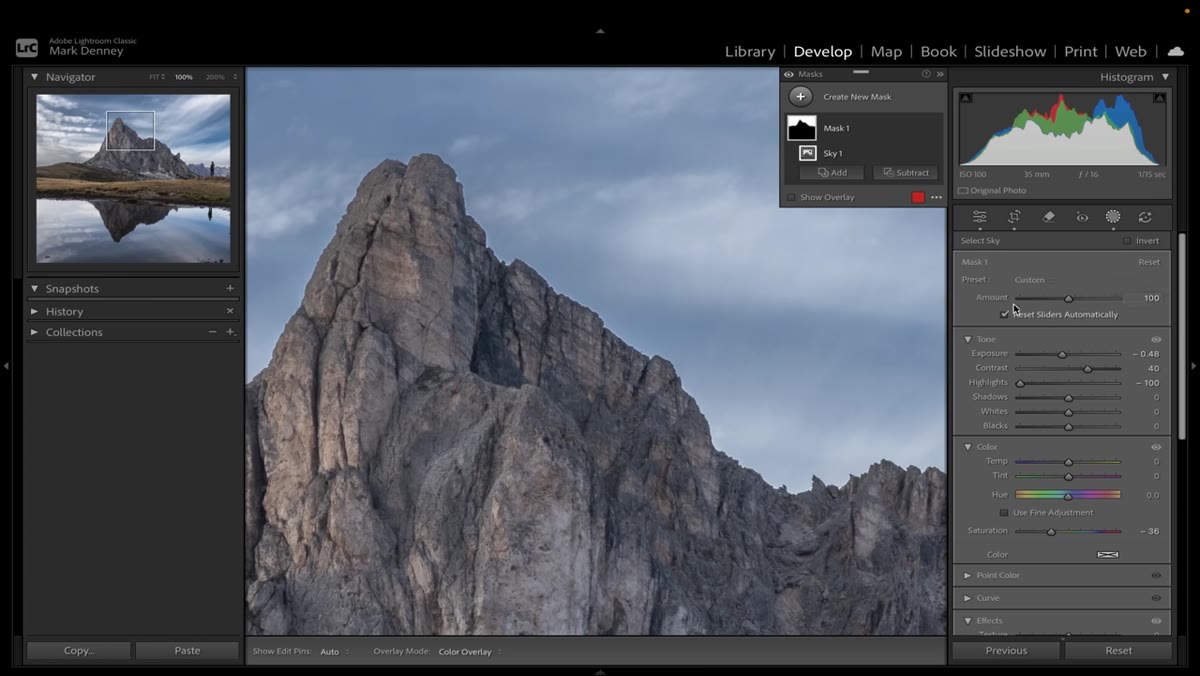Expand the Curve section

point(967,598)
